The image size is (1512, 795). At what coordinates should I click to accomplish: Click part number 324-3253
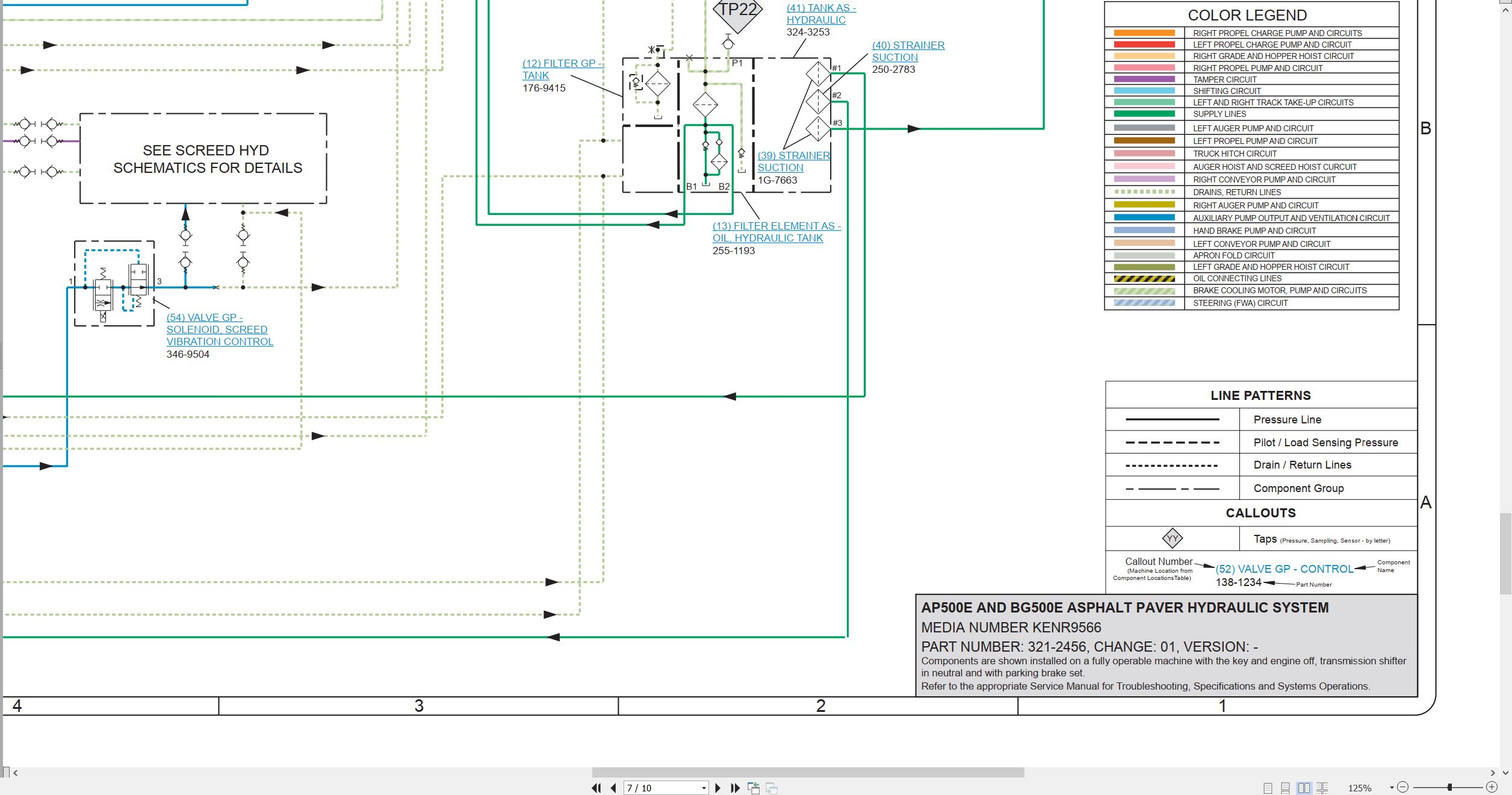coord(808,32)
